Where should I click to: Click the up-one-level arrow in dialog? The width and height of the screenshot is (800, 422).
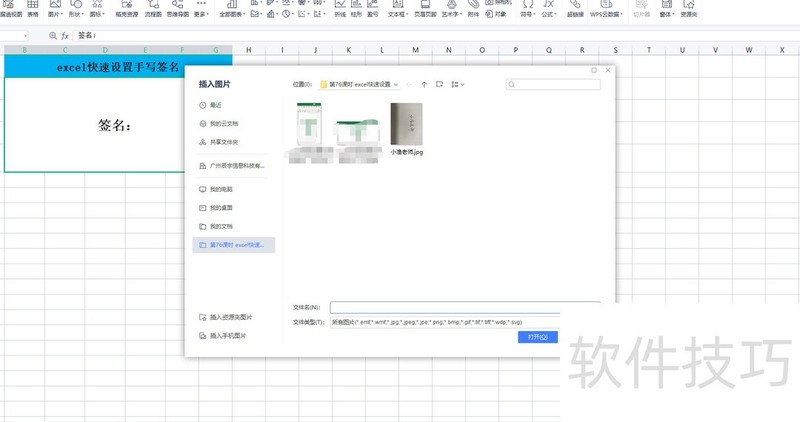(424, 85)
